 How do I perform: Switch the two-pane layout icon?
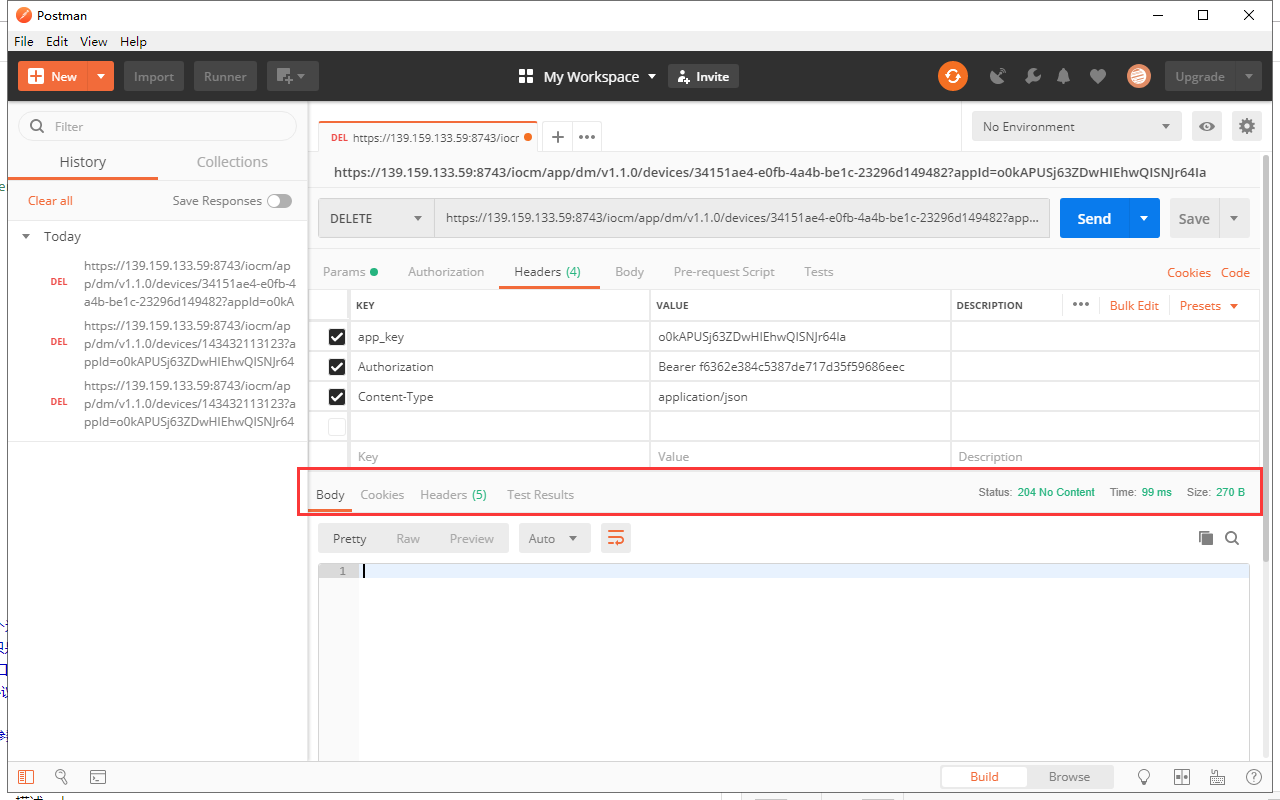pos(1181,777)
